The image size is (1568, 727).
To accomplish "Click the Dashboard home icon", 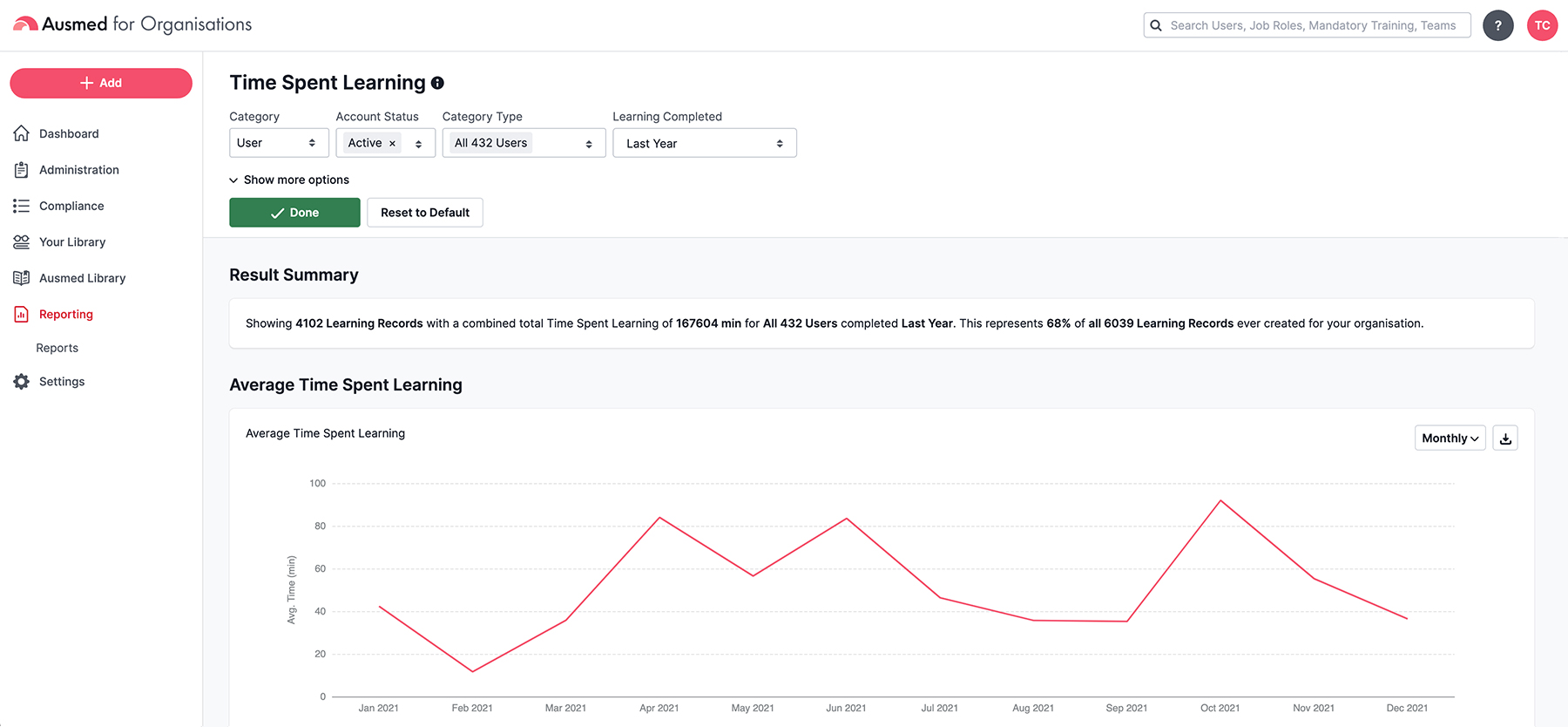I will coord(22,133).
